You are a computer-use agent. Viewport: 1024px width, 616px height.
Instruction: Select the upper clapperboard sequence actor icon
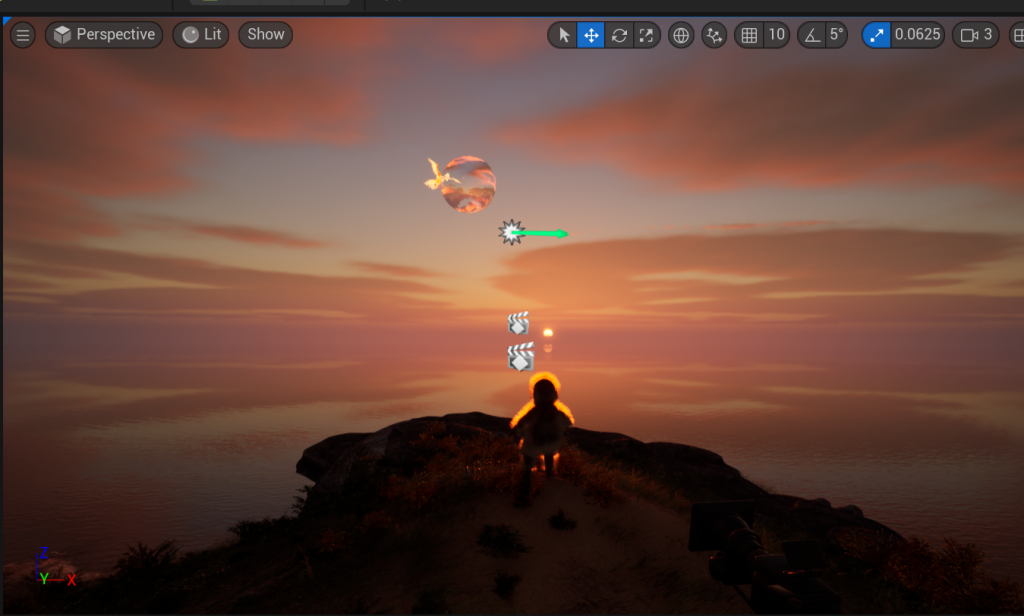click(519, 323)
